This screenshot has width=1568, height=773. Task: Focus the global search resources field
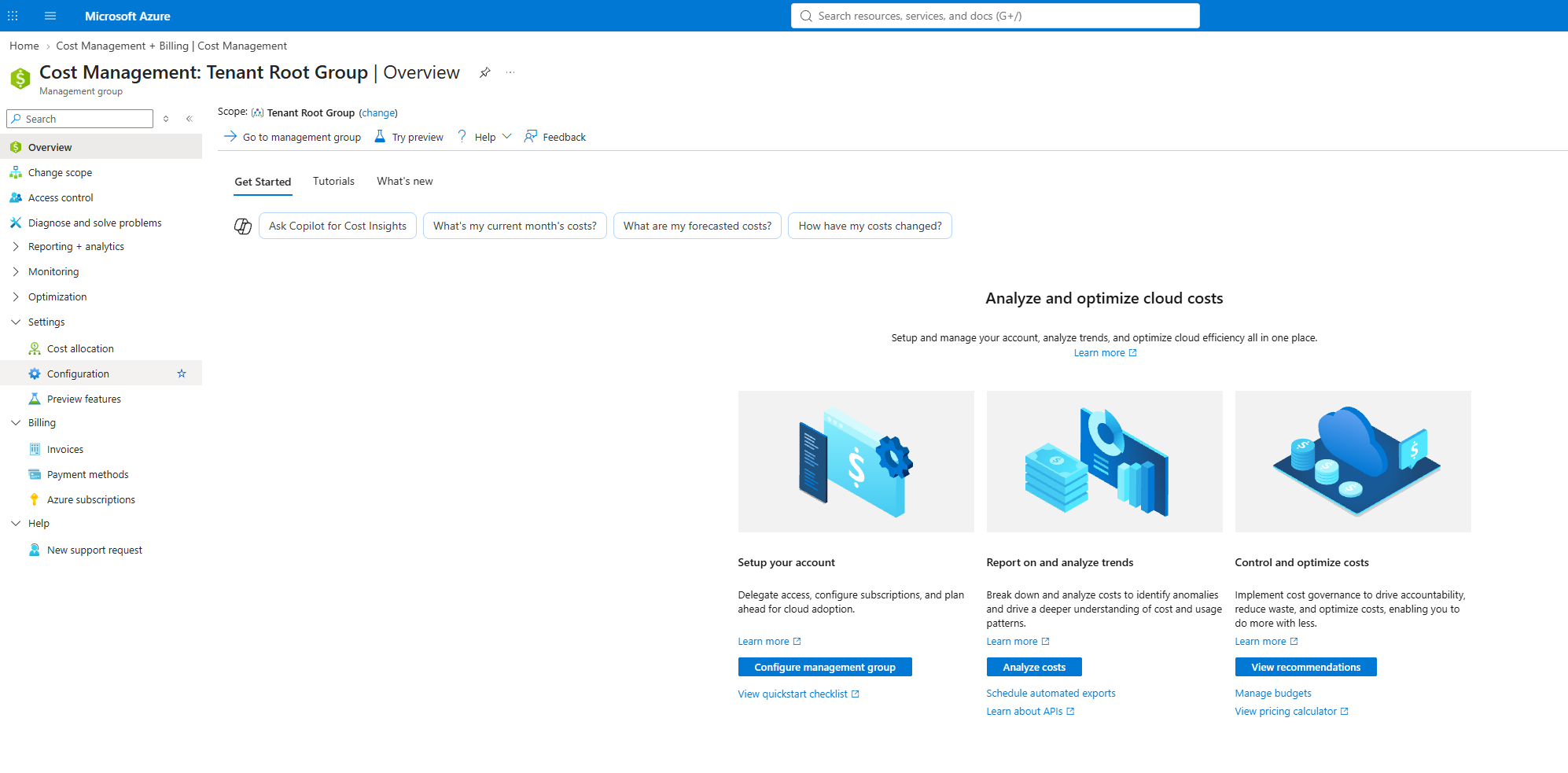[996, 16]
